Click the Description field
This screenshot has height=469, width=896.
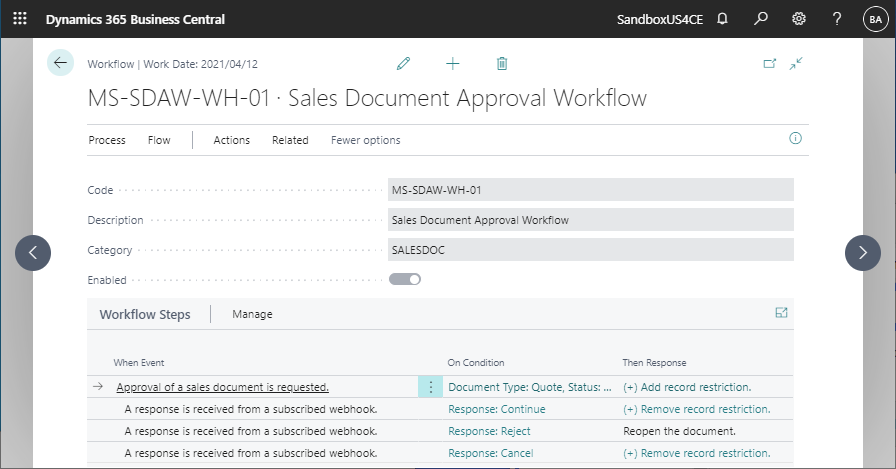coord(590,220)
